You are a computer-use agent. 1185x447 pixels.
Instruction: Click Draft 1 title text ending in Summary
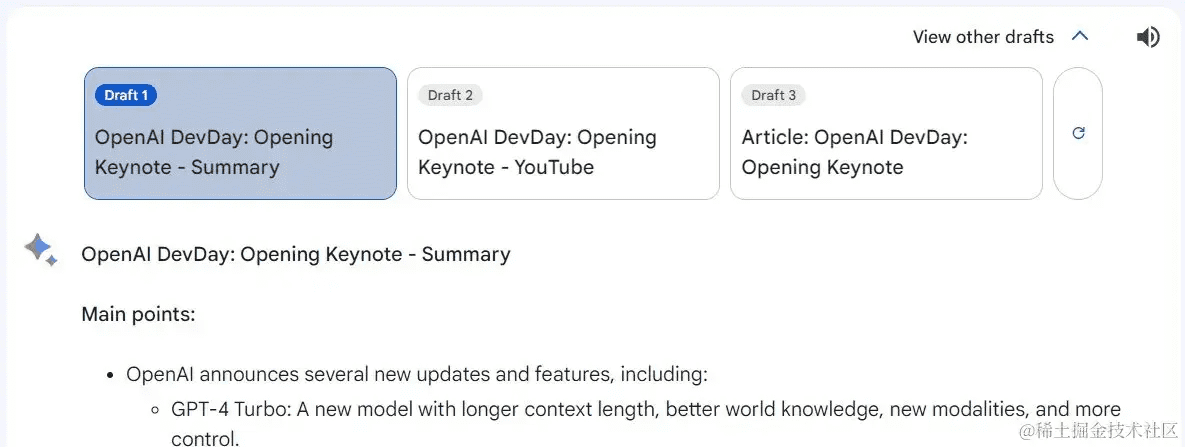pyautogui.click(x=214, y=152)
